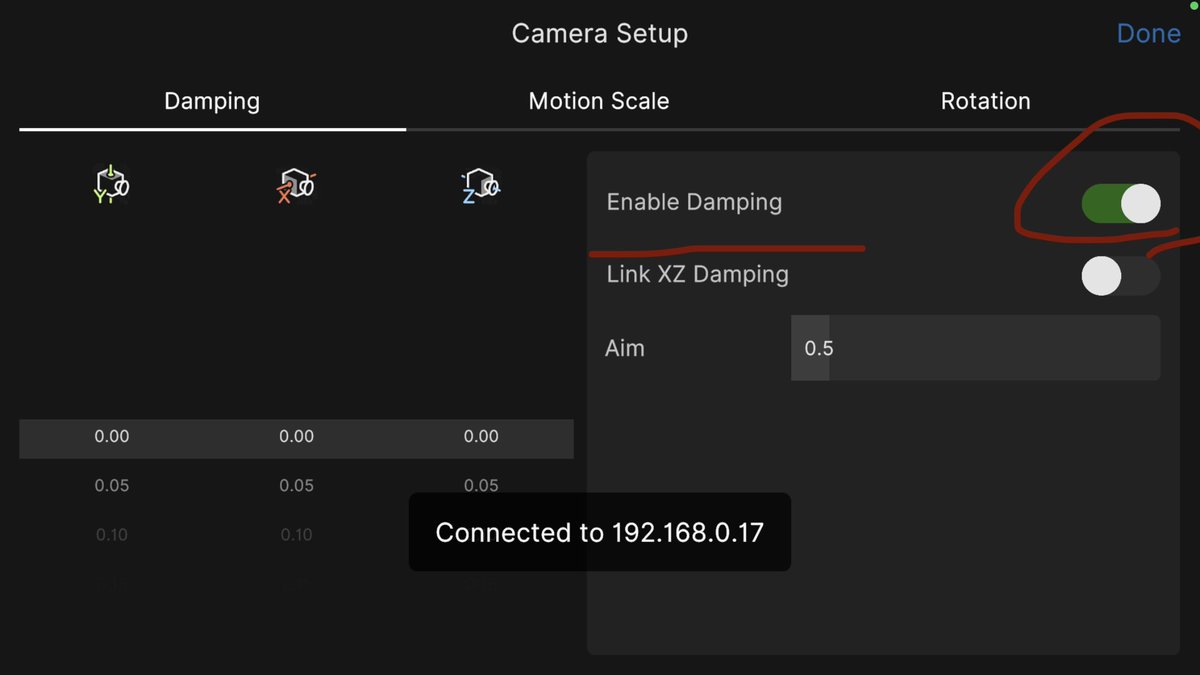The height and width of the screenshot is (675, 1200).
Task: Tap the Aim label
Action: pyautogui.click(x=625, y=348)
